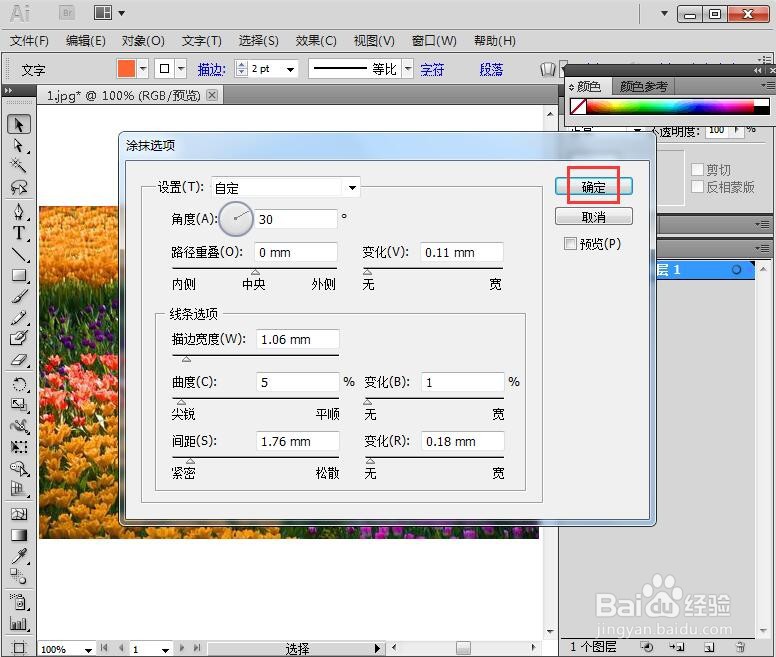Delete layer with trash icon

point(740,647)
